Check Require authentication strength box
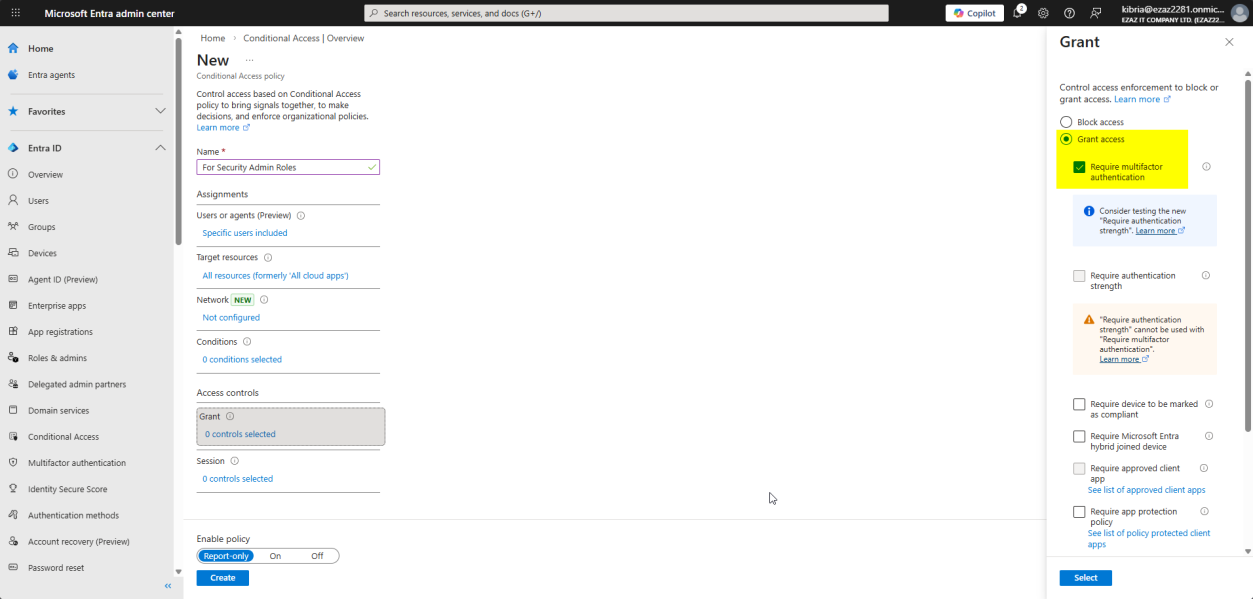Viewport: 1253px width, 599px height. [1079, 275]
